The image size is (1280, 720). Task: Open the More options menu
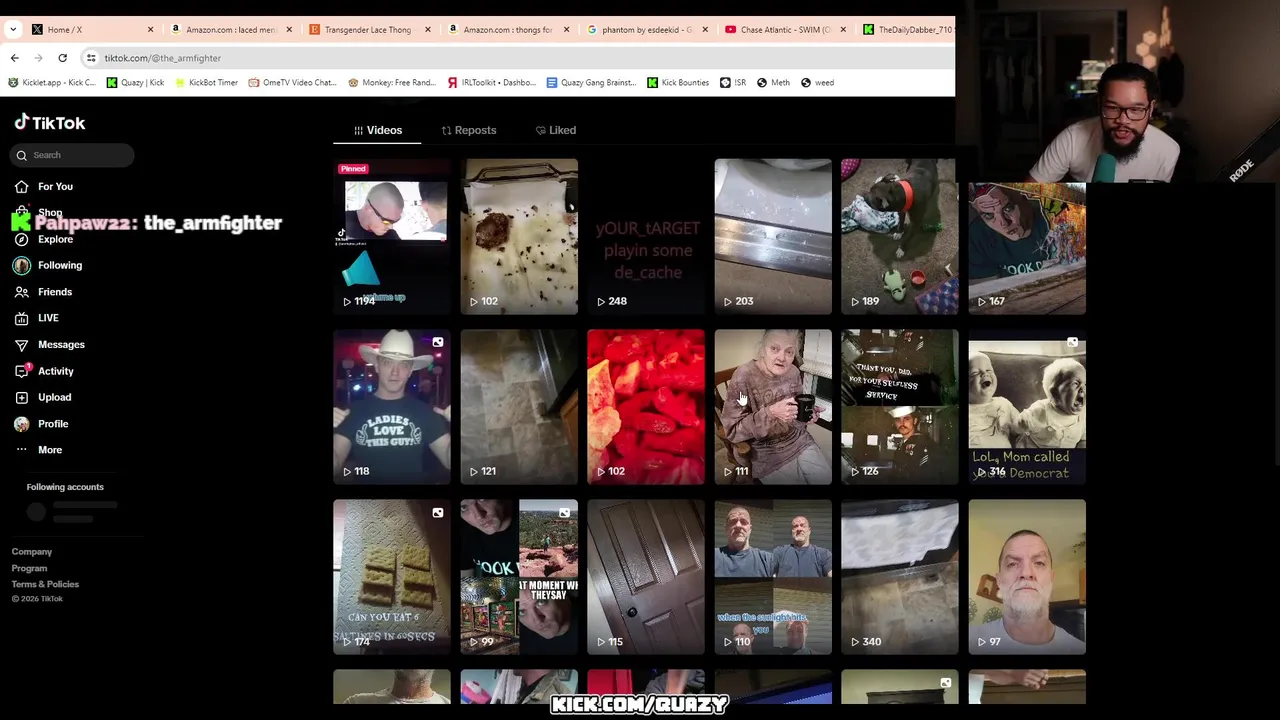click(x=50, y=450)
